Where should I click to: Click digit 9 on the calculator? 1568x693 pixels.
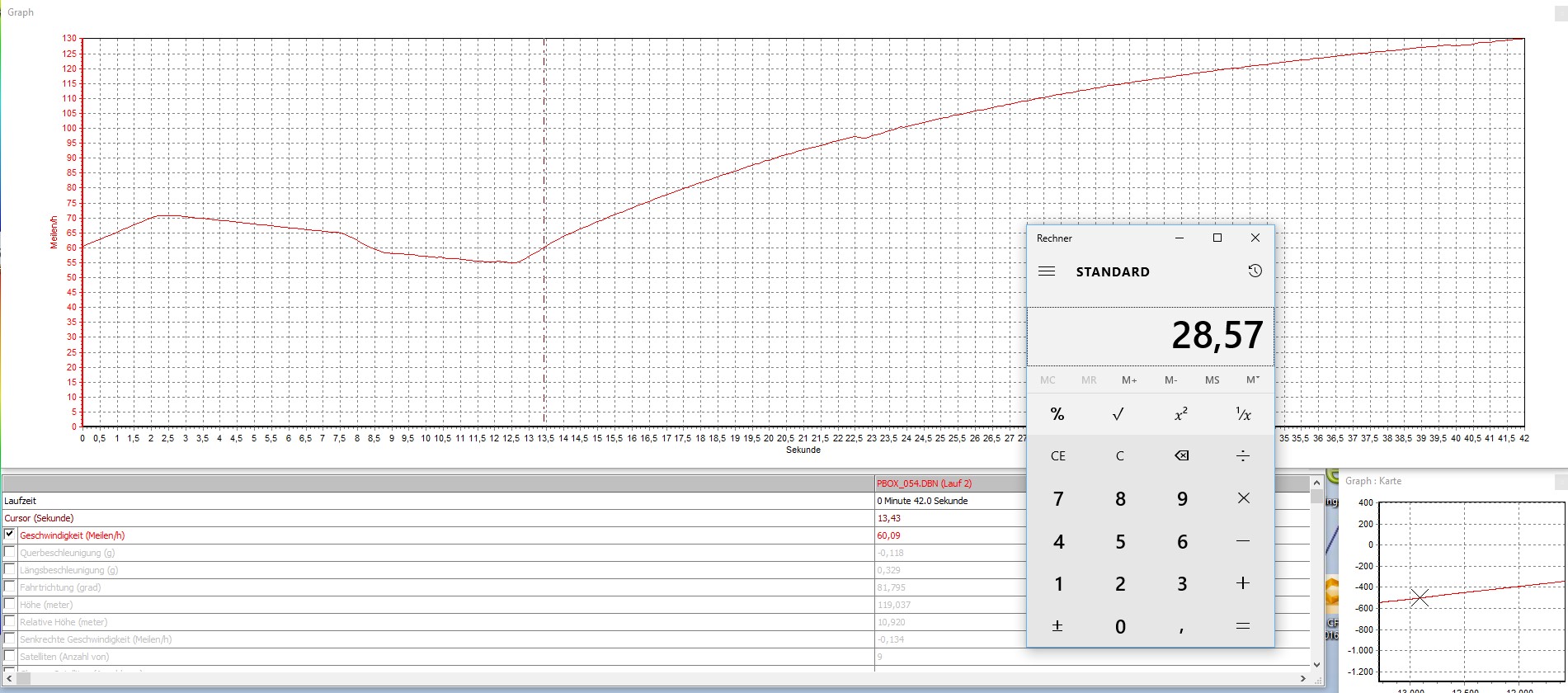[x=1182, y=498]
